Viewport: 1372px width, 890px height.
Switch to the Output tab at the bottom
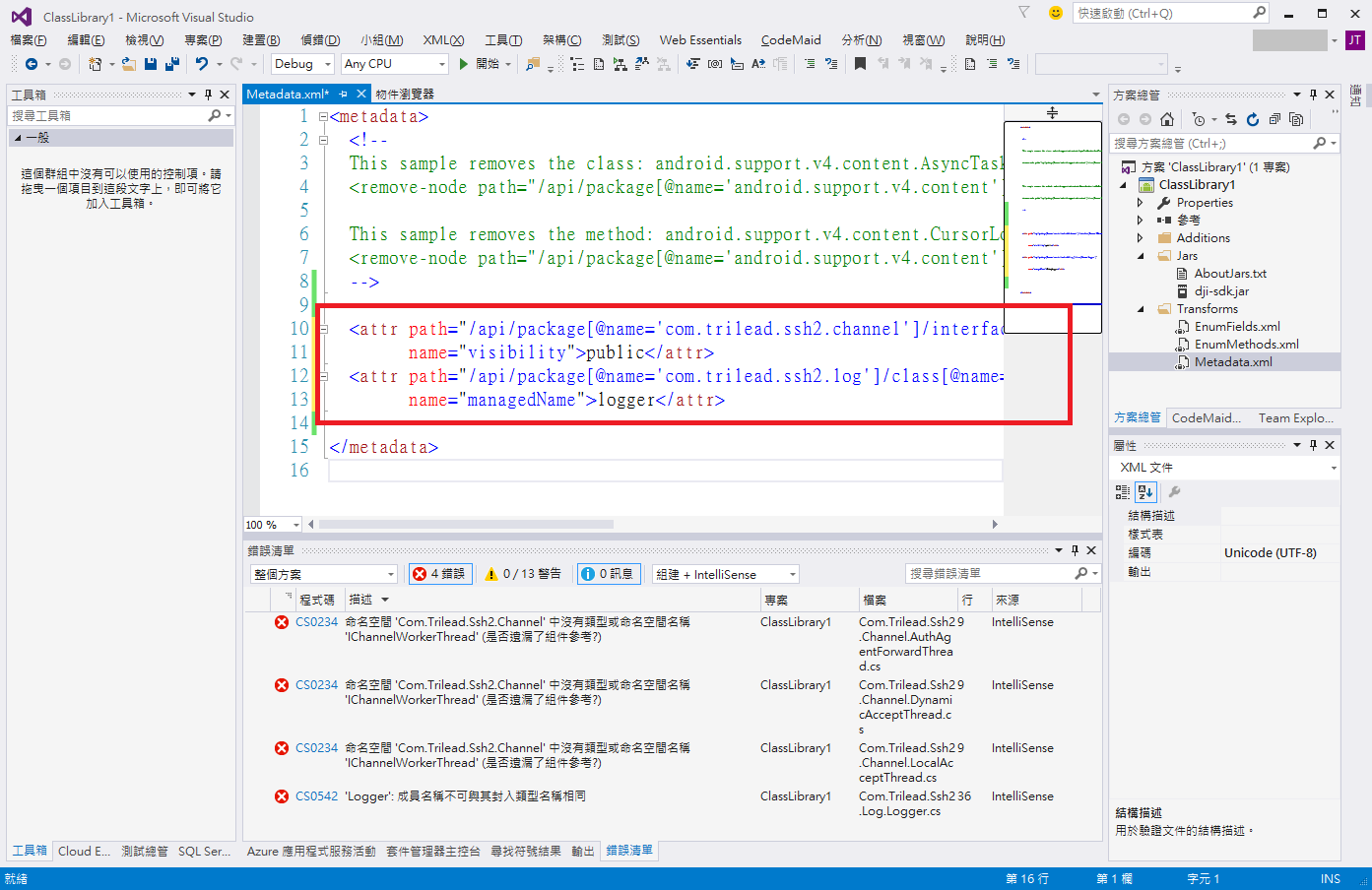click(583, 852)
